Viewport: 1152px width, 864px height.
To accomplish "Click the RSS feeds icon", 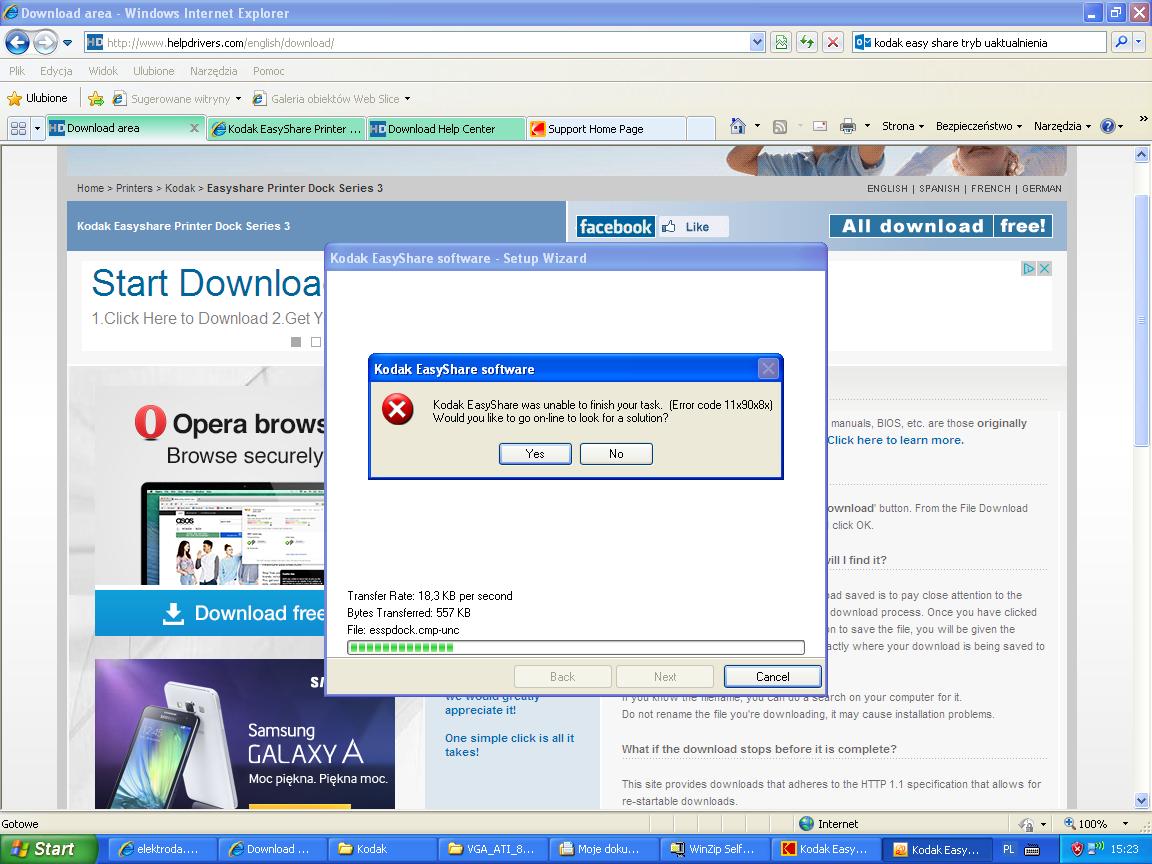I will click(780, 126).
